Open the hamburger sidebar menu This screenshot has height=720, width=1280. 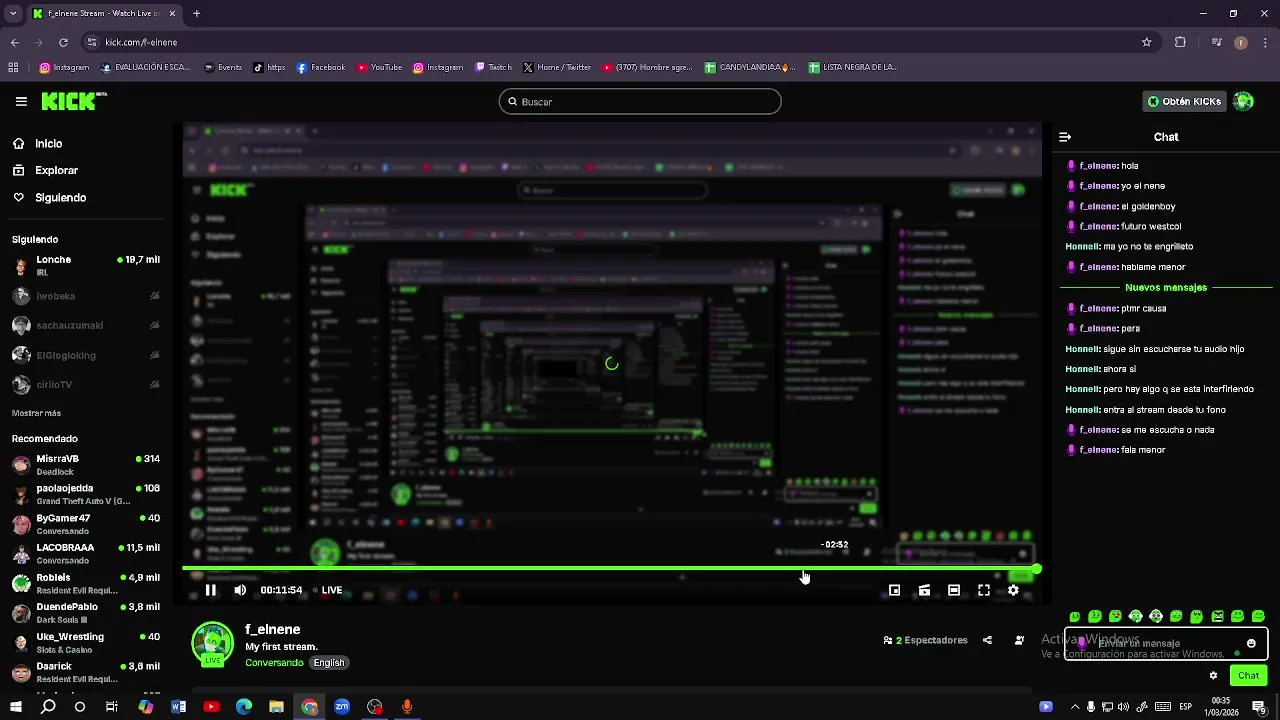point(21,101)
